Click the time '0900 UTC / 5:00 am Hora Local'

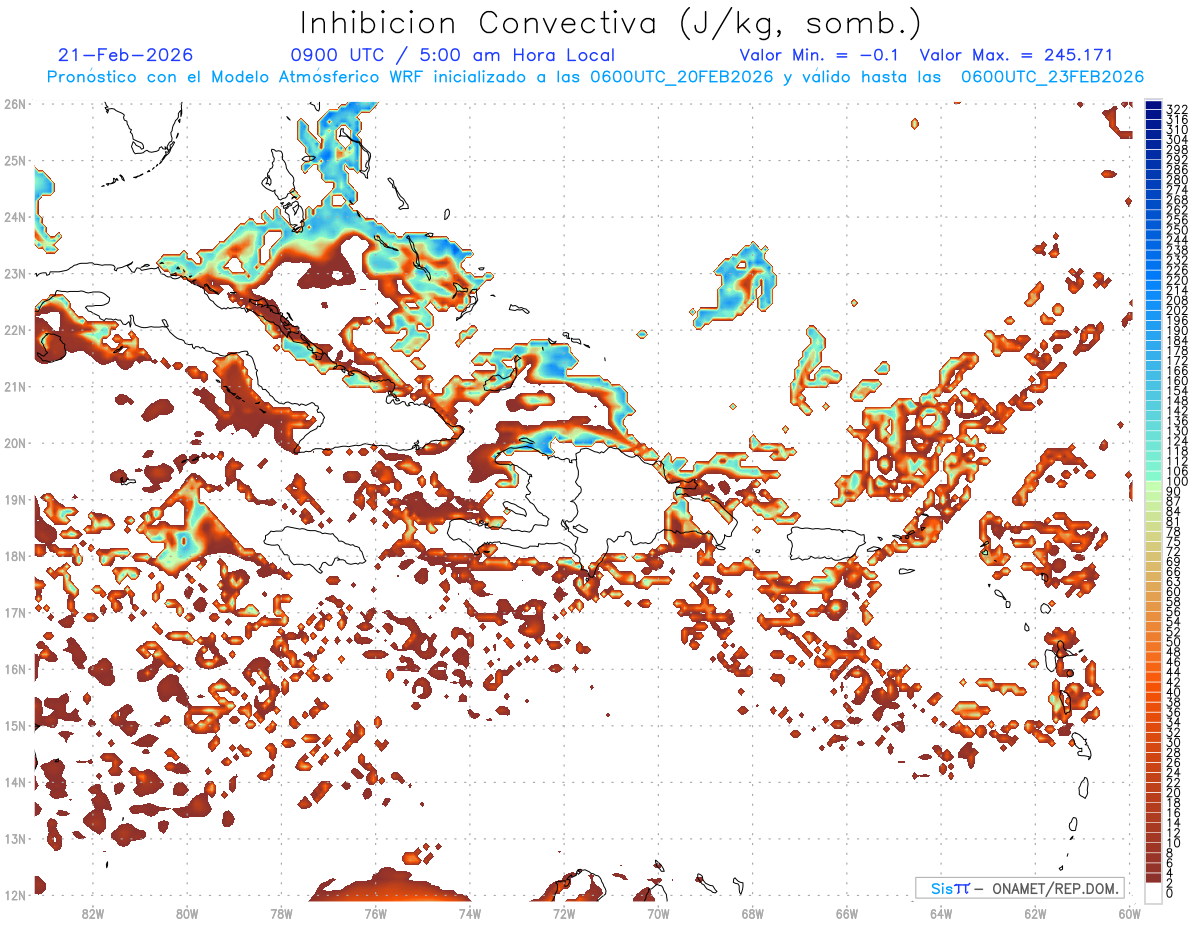coord(453,55)
